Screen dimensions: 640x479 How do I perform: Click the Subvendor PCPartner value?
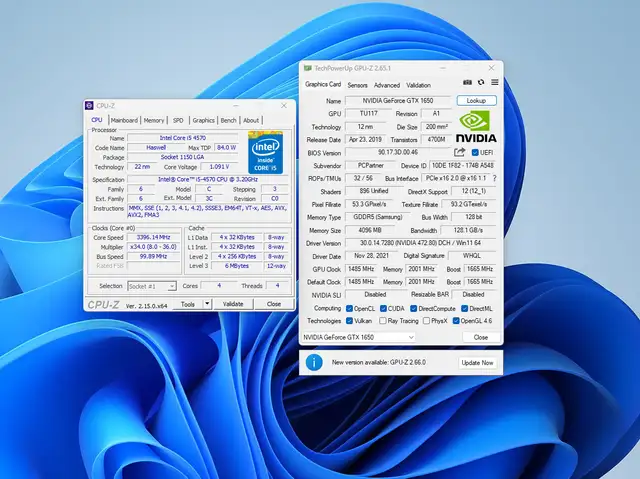click(x=371, y=166)
